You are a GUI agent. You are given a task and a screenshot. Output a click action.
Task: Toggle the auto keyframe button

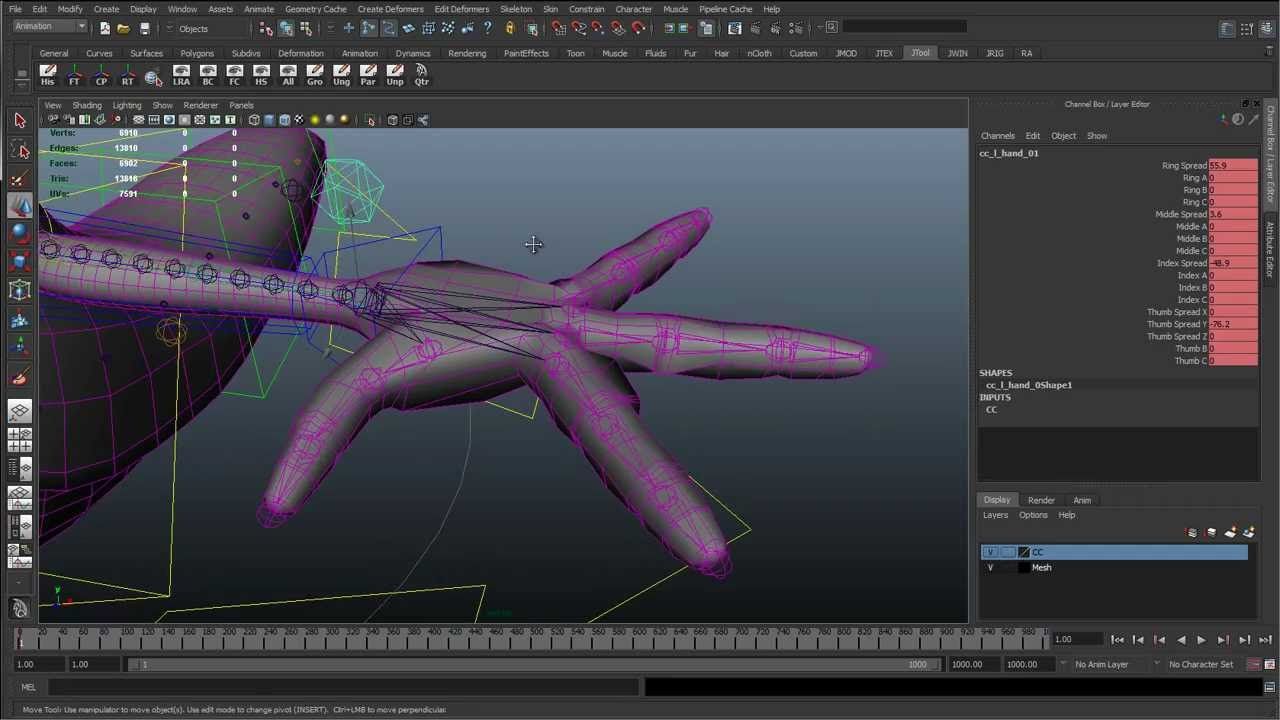point(1254,664)
